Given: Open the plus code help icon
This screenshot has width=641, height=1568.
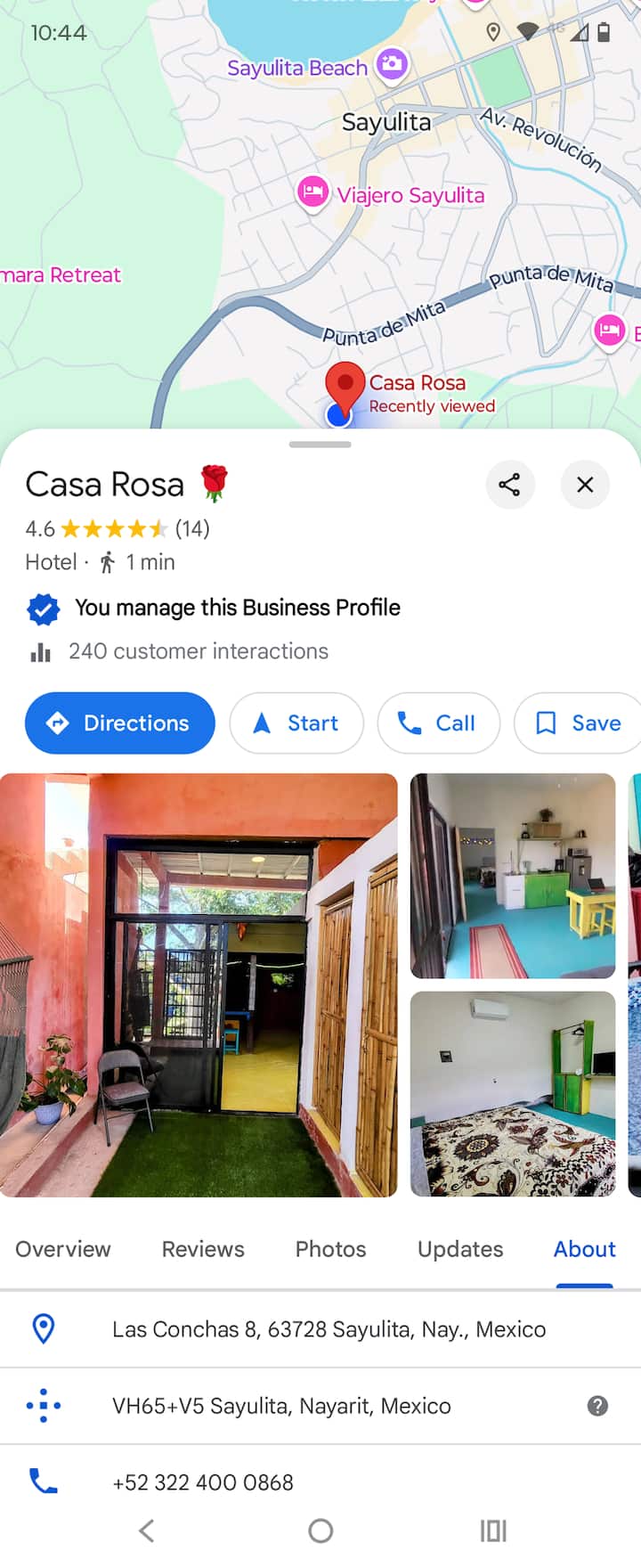Looking at the screenshot, I should tap(597, 1406).
